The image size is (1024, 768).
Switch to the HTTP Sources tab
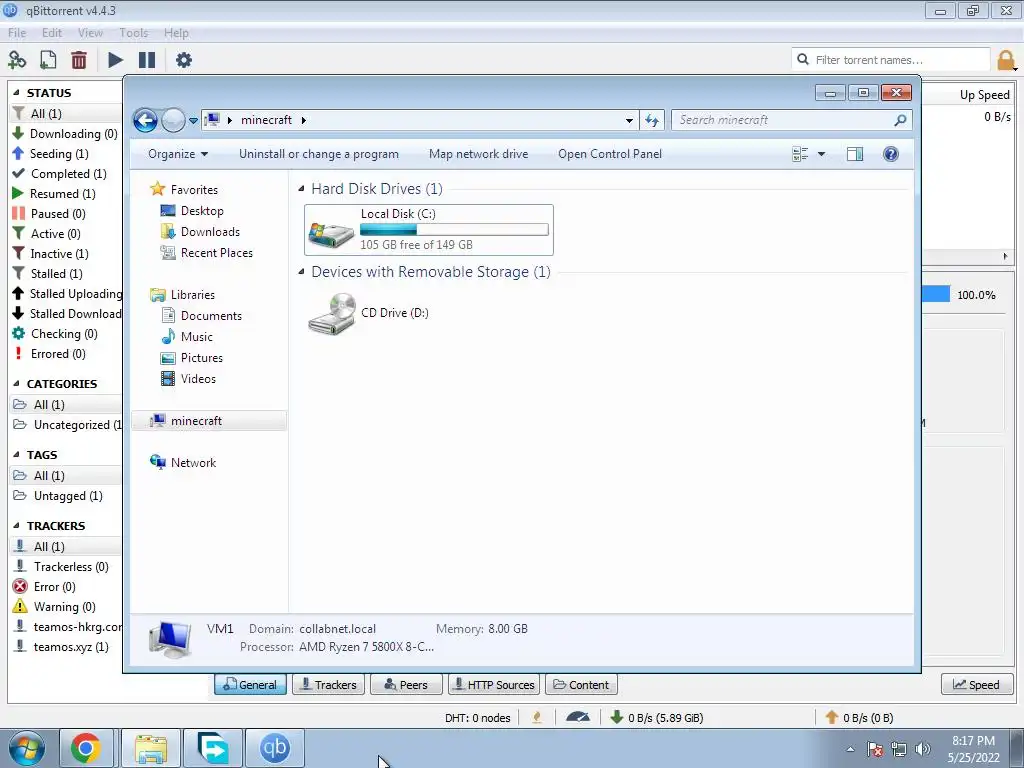tap(494, 684)
